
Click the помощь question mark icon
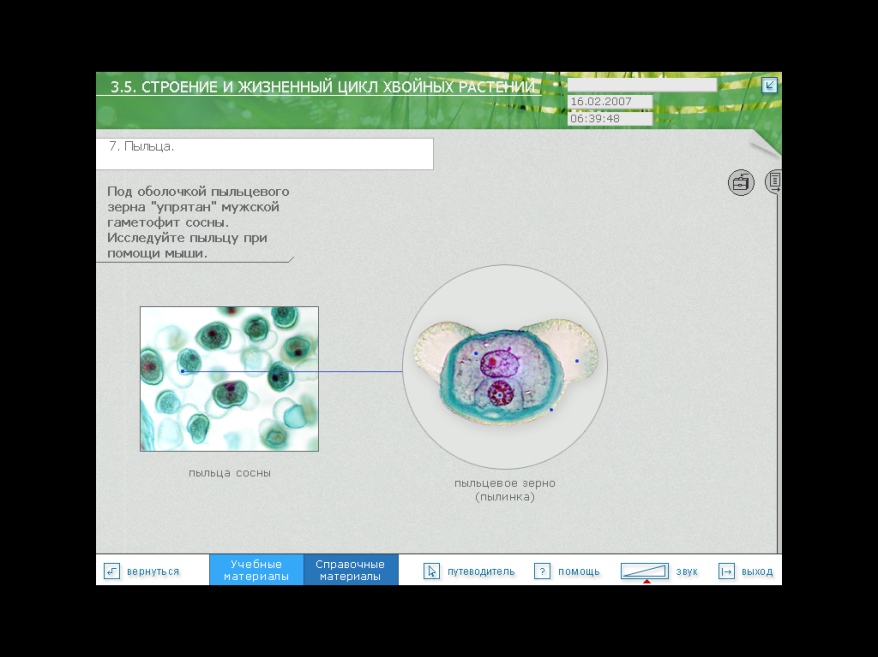point(542,571)
